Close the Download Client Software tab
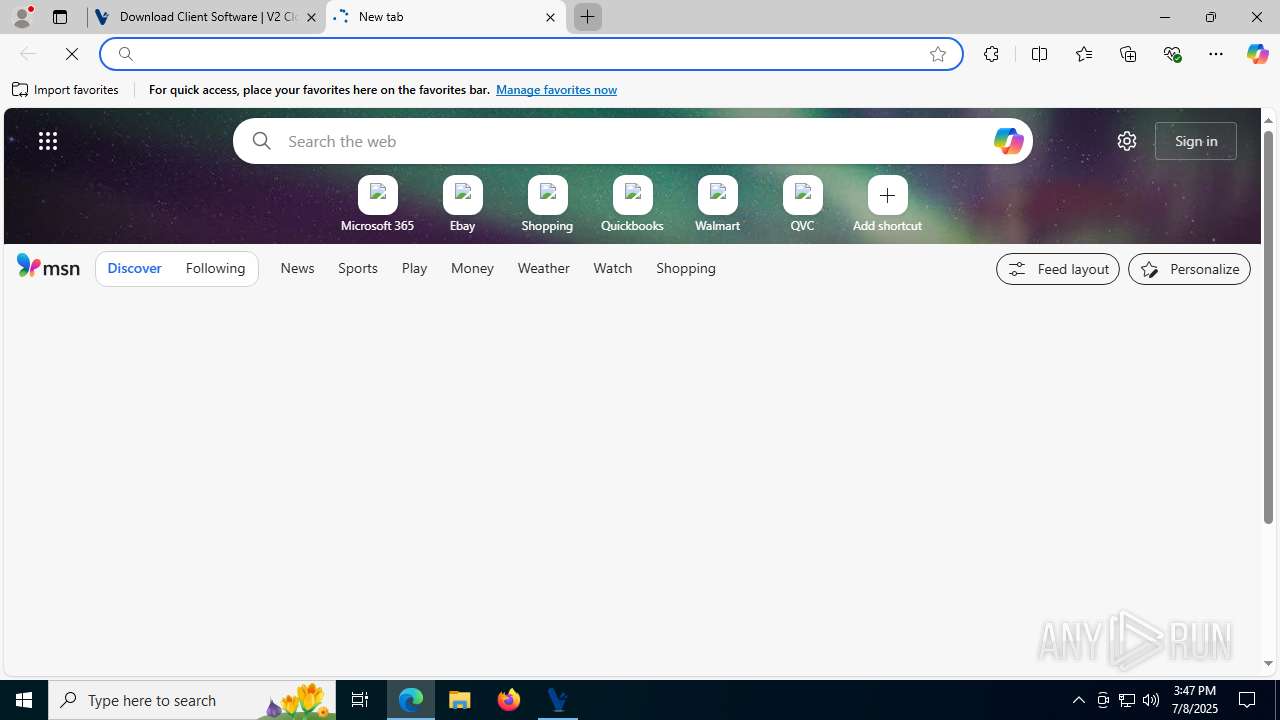The height and width of the screenshot is (720, 1280). (x=311, y=17)
